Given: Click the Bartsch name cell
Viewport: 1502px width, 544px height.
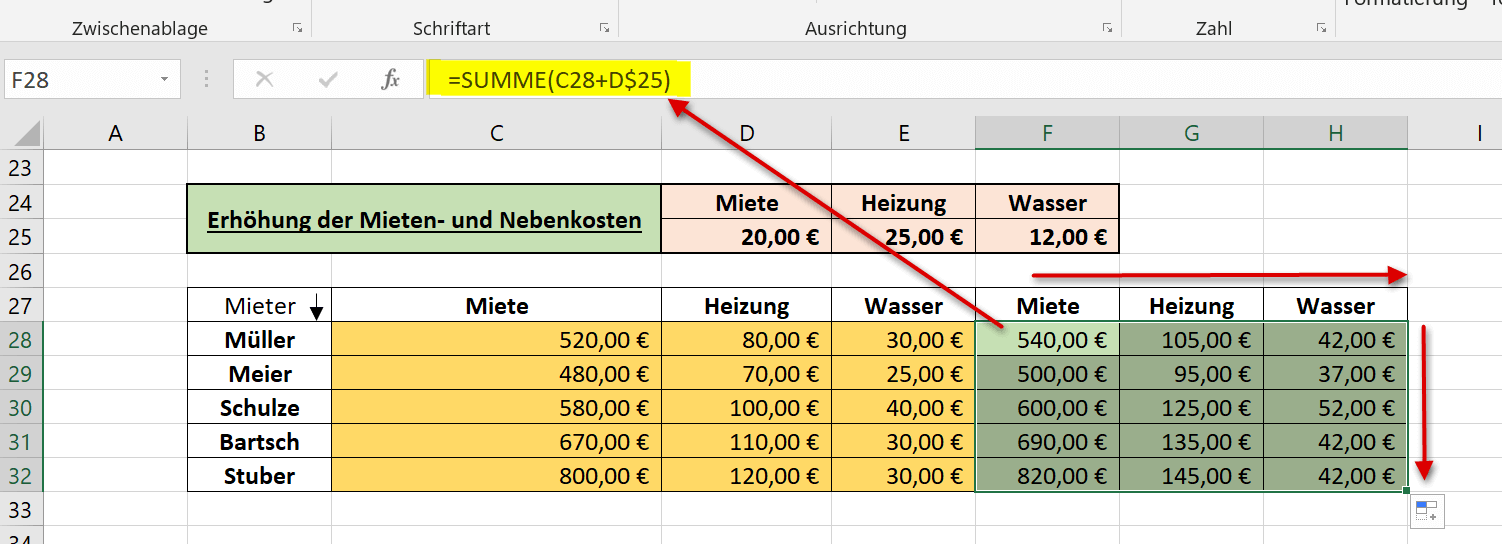Looking at the screenshot, I should click(259, 441).
